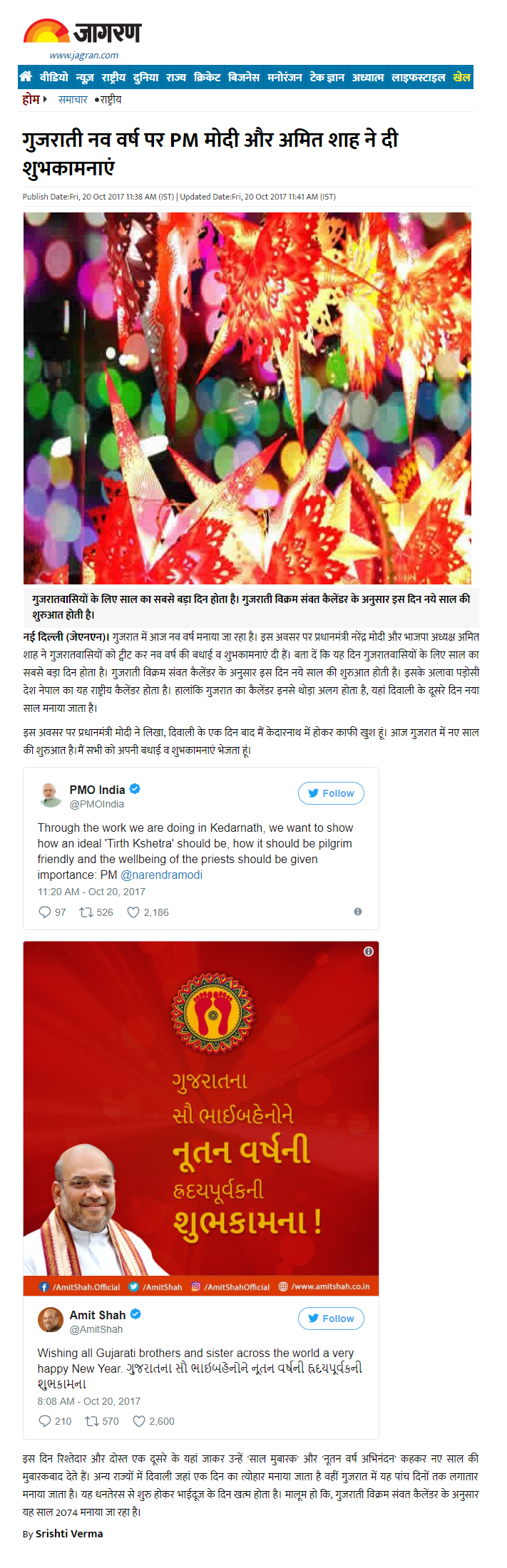The height and width of the screenshot is (1568, 507).
Task: Open the क्रिकेट menu item
Action: (x=208, y=77)
